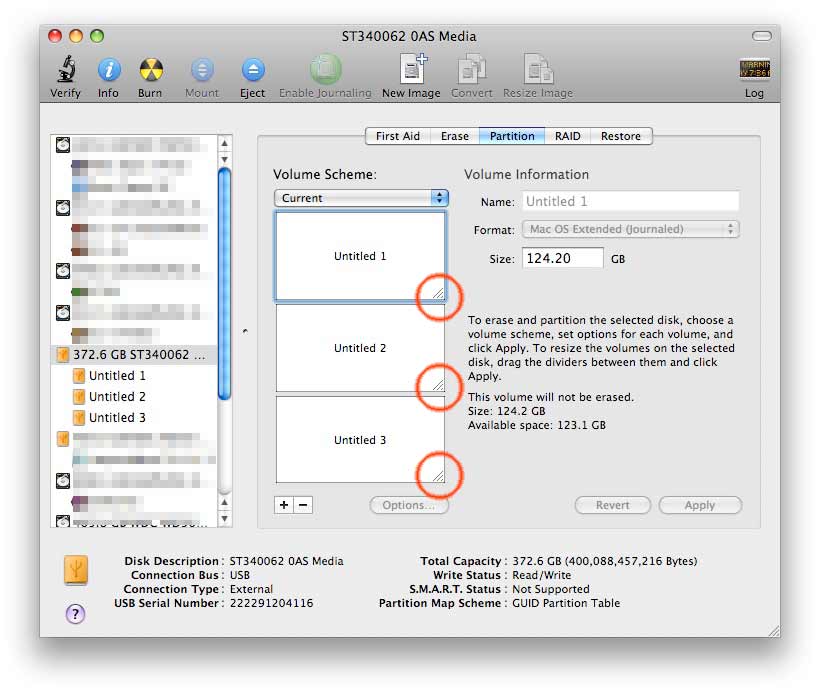Switch to the Erase tab

(454, 136)
